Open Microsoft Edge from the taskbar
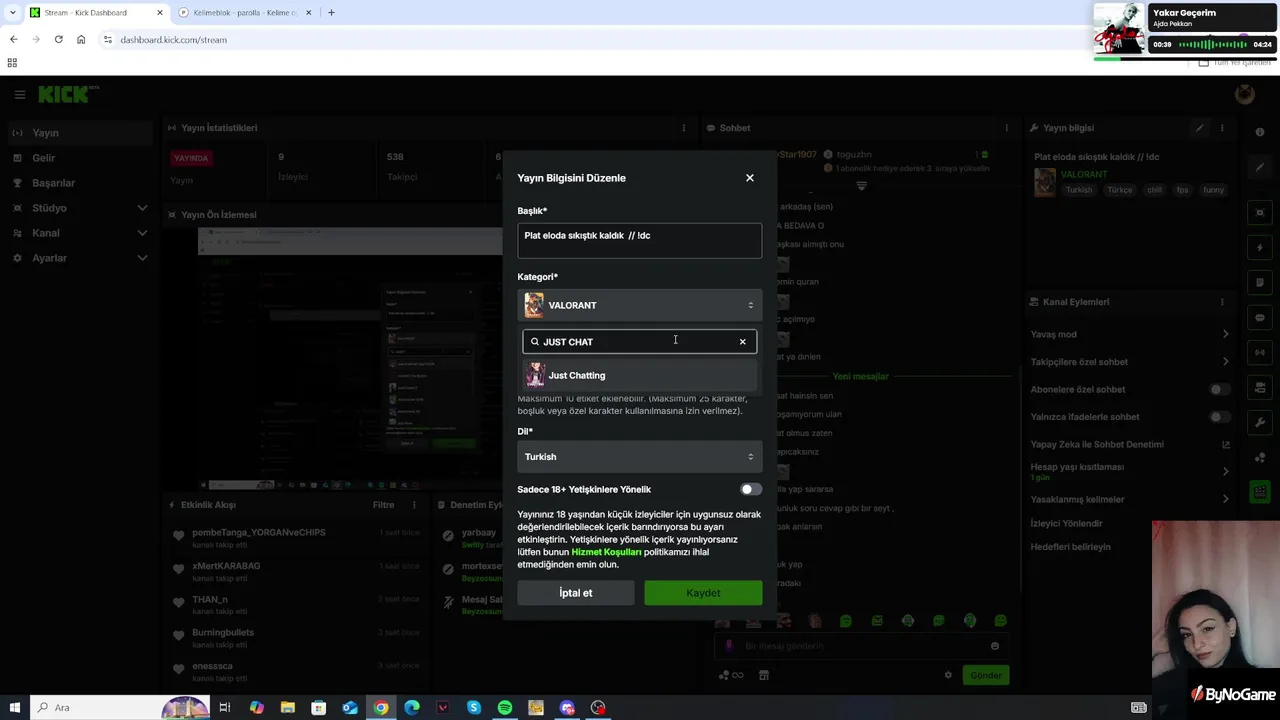This screenshot has width=1280, height=720. [x=412, y=708]
